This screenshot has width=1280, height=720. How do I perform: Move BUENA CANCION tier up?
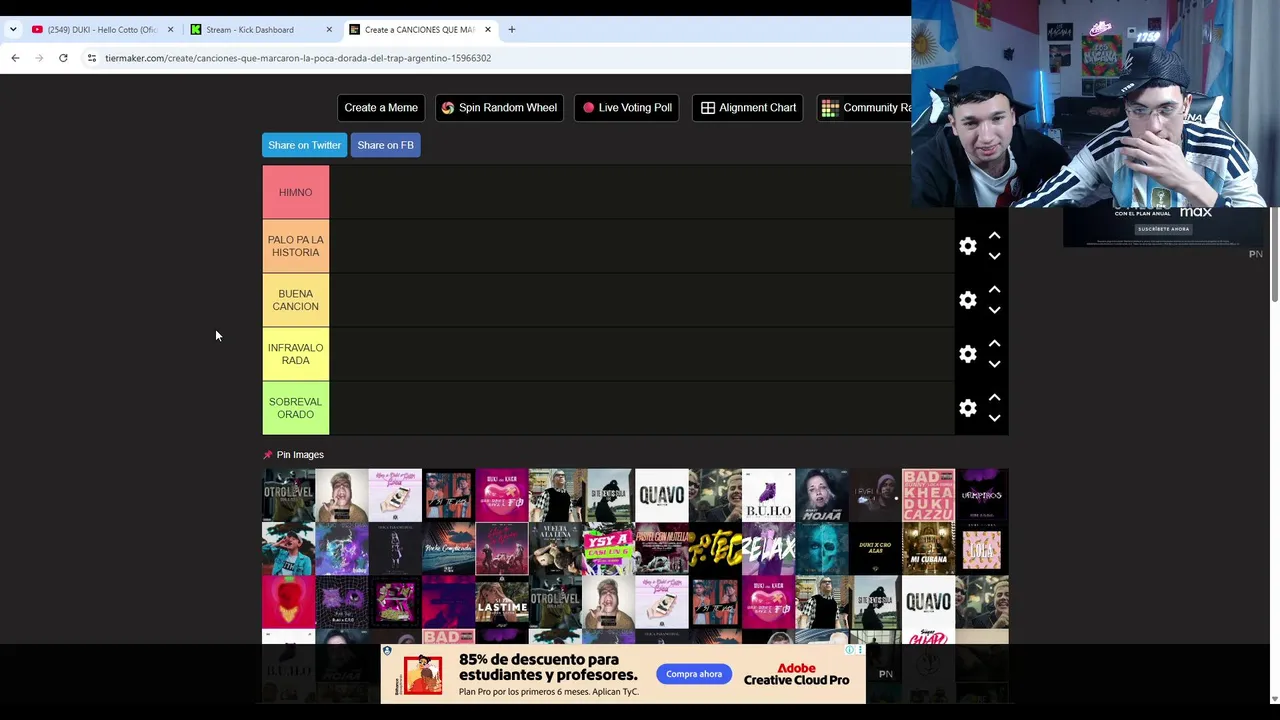click(994, 290)
